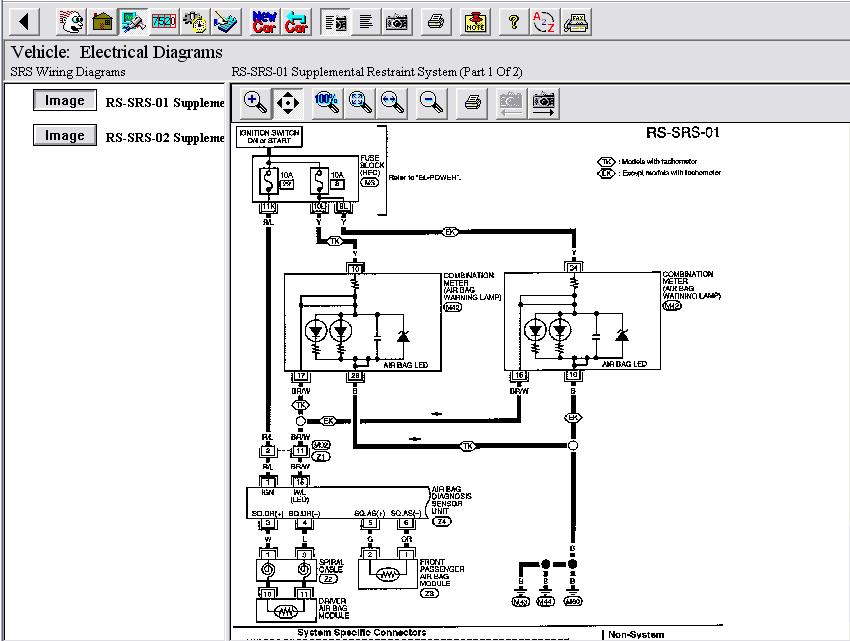Click the Fax icon in top toolbar

[x=575, y=21]
